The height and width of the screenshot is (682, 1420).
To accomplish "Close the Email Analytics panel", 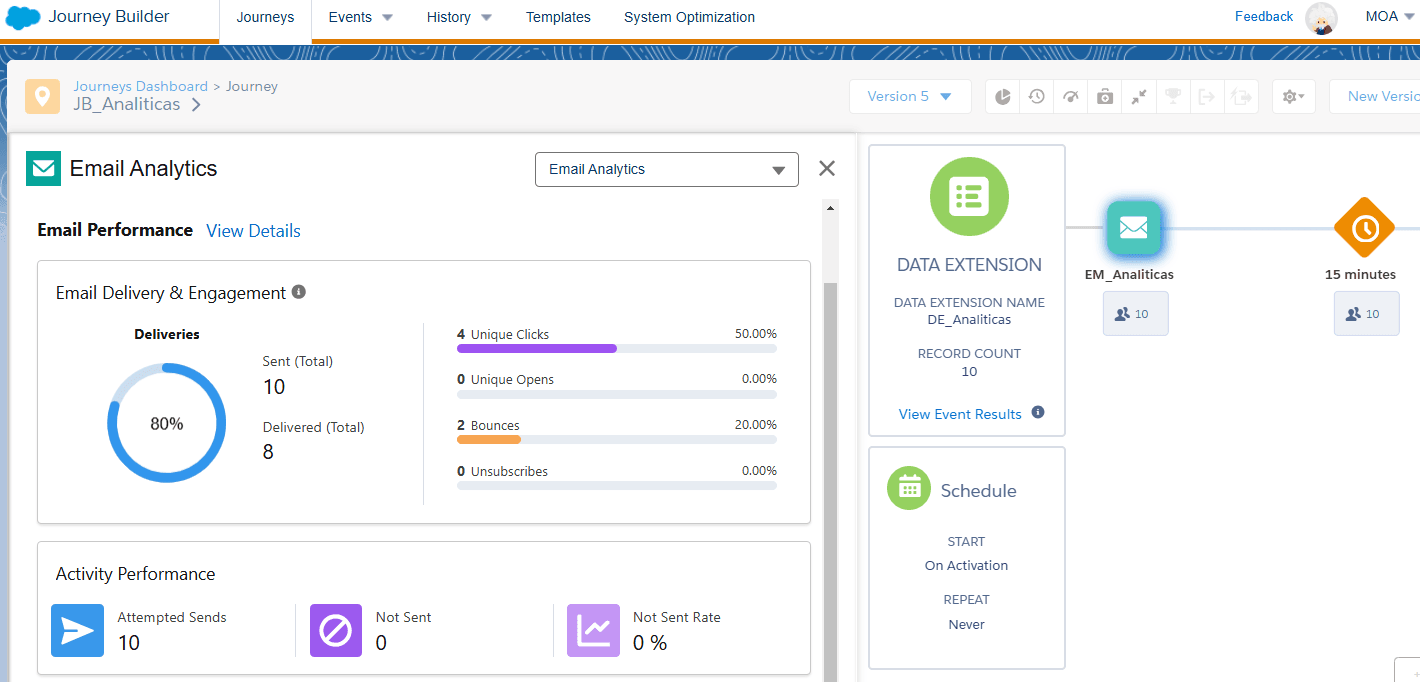I will [827, 169].
